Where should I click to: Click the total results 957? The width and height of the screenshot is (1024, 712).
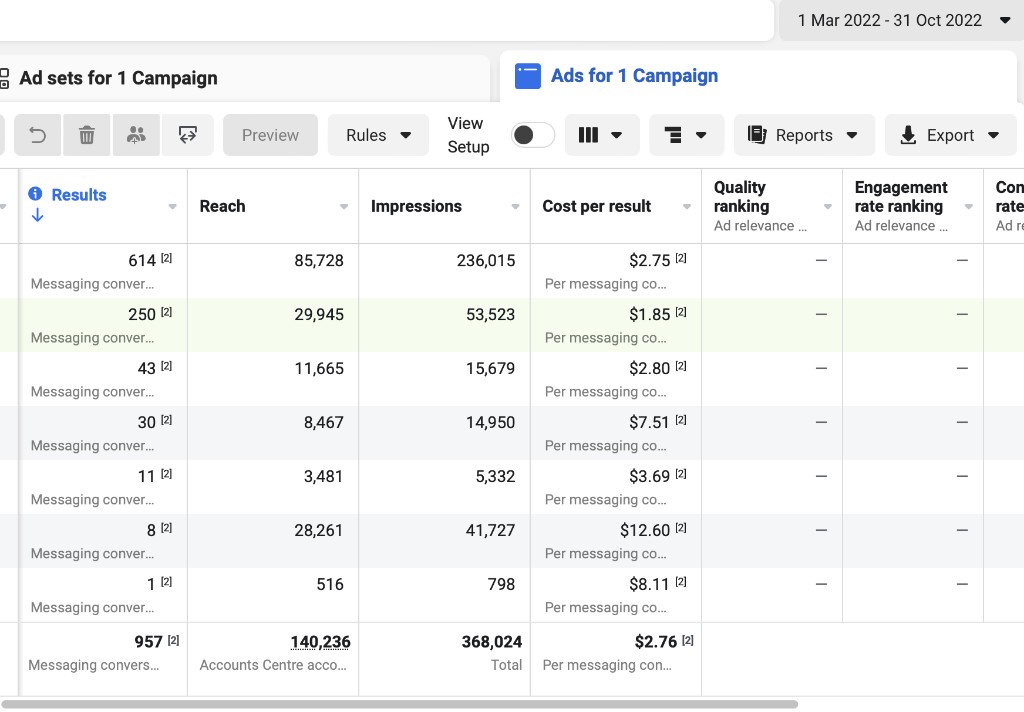point(148,642)
